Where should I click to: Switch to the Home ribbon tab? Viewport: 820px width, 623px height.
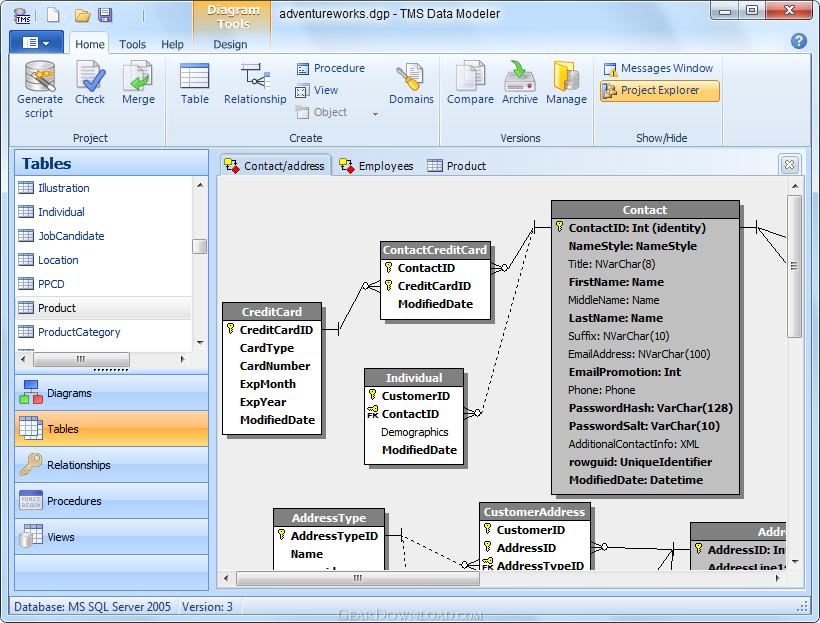point(89,44)
